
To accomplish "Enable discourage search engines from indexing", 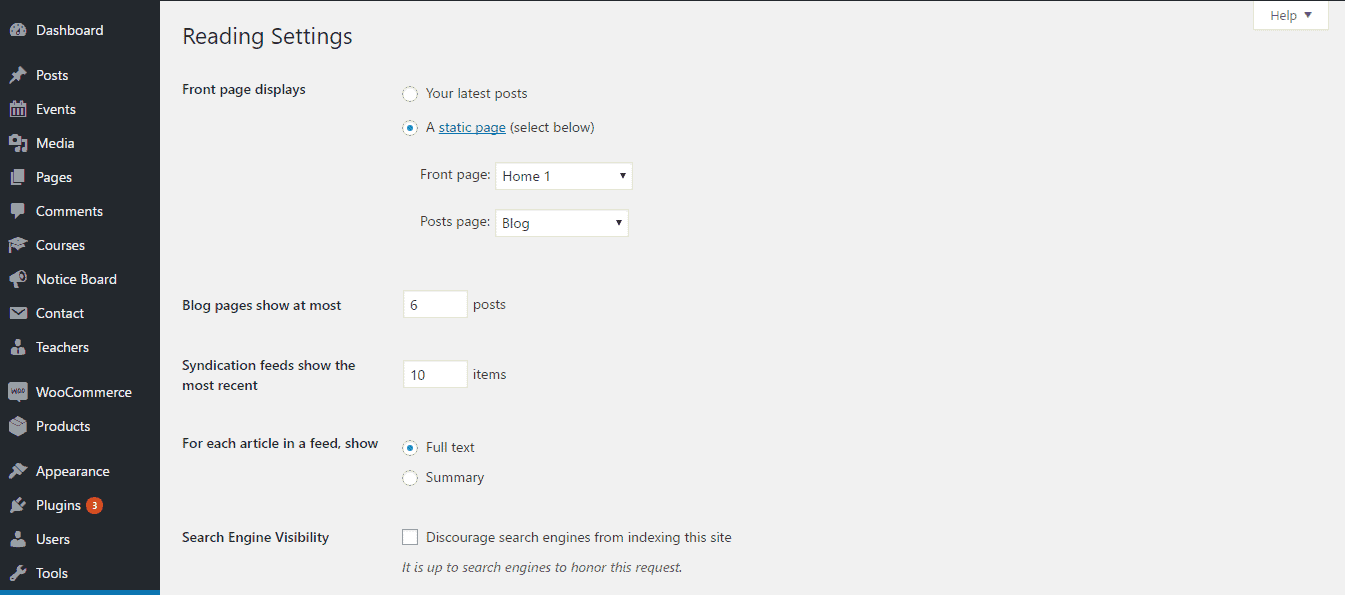I will coord(410,537).
